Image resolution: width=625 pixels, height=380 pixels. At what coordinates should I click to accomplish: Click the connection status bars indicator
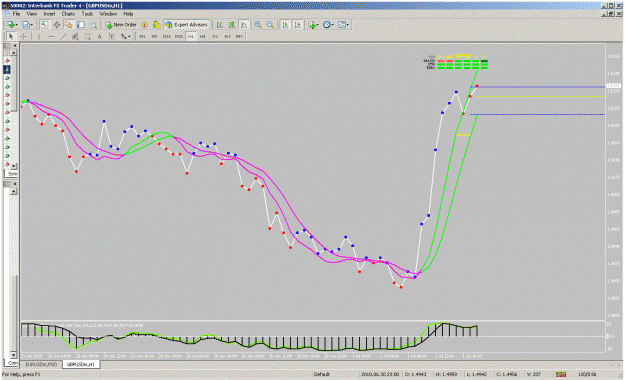click(x=561, y=374)
